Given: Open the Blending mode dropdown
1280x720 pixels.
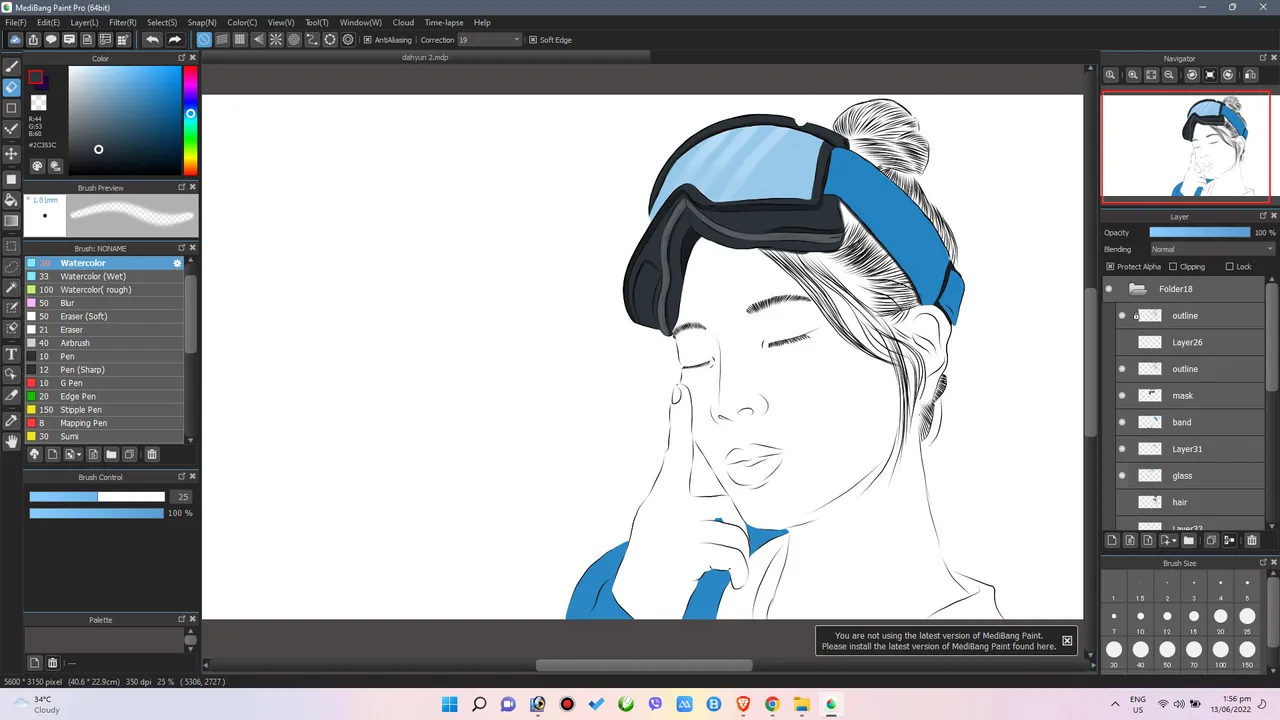Looking at the screenshot, I should pos(1212,249).
